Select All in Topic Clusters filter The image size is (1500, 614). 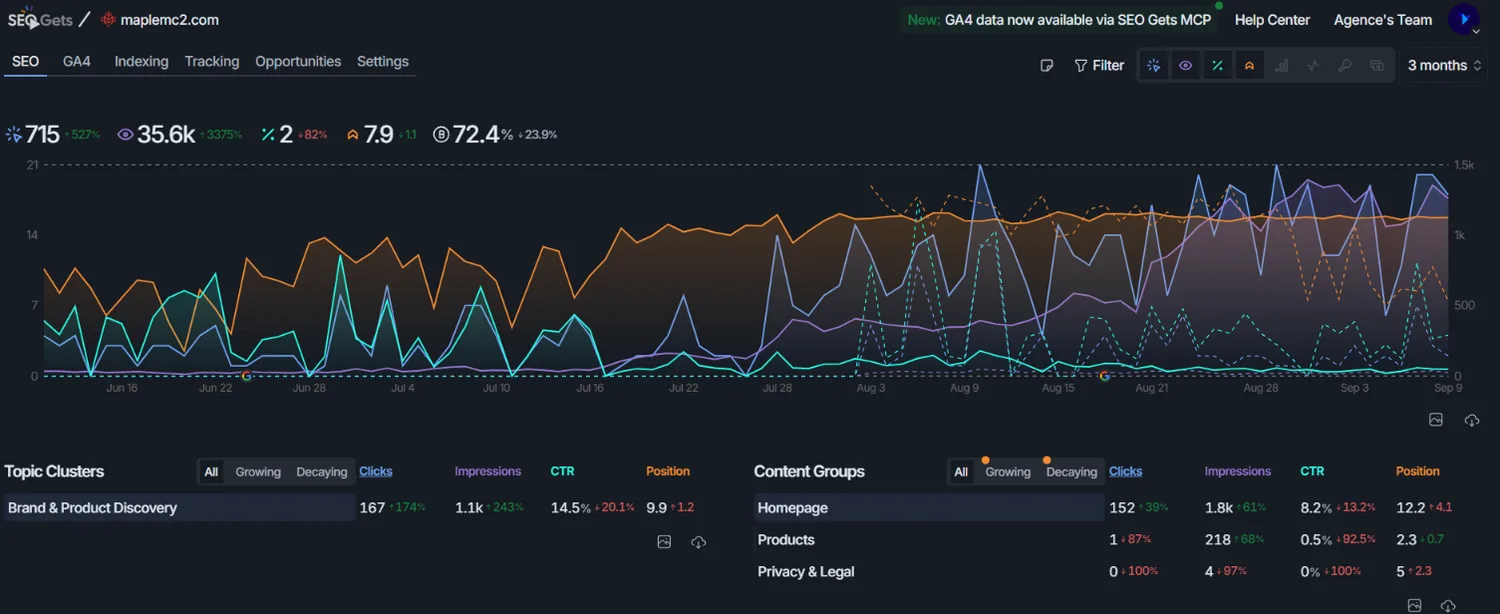(x=211, y=472)
